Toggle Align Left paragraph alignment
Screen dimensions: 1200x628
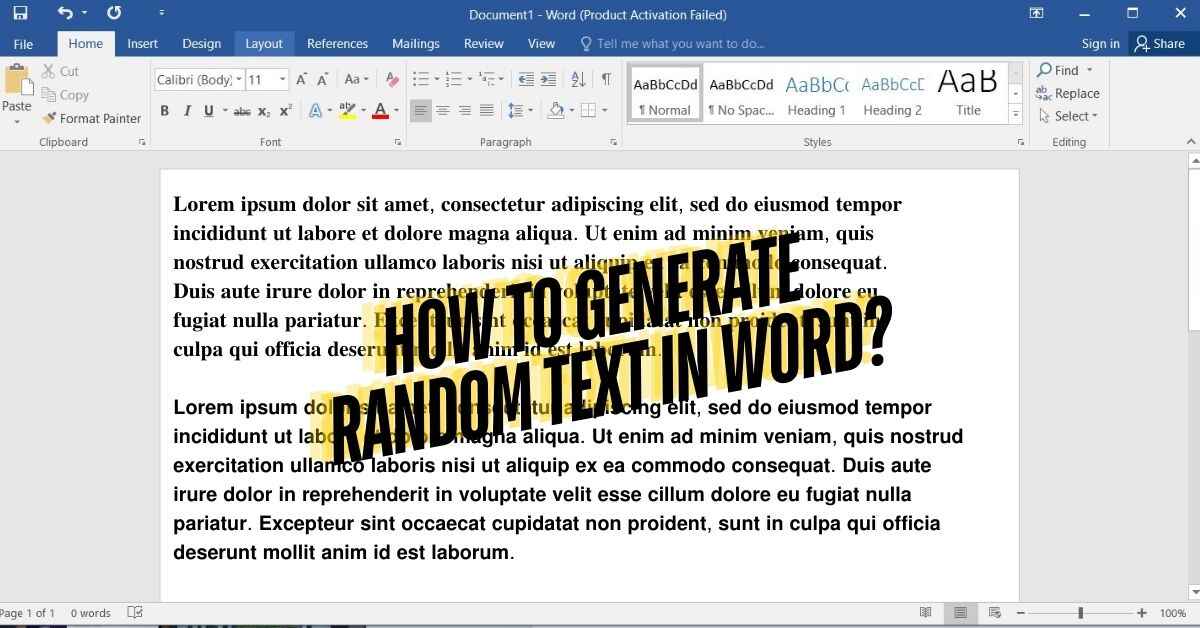421,111
